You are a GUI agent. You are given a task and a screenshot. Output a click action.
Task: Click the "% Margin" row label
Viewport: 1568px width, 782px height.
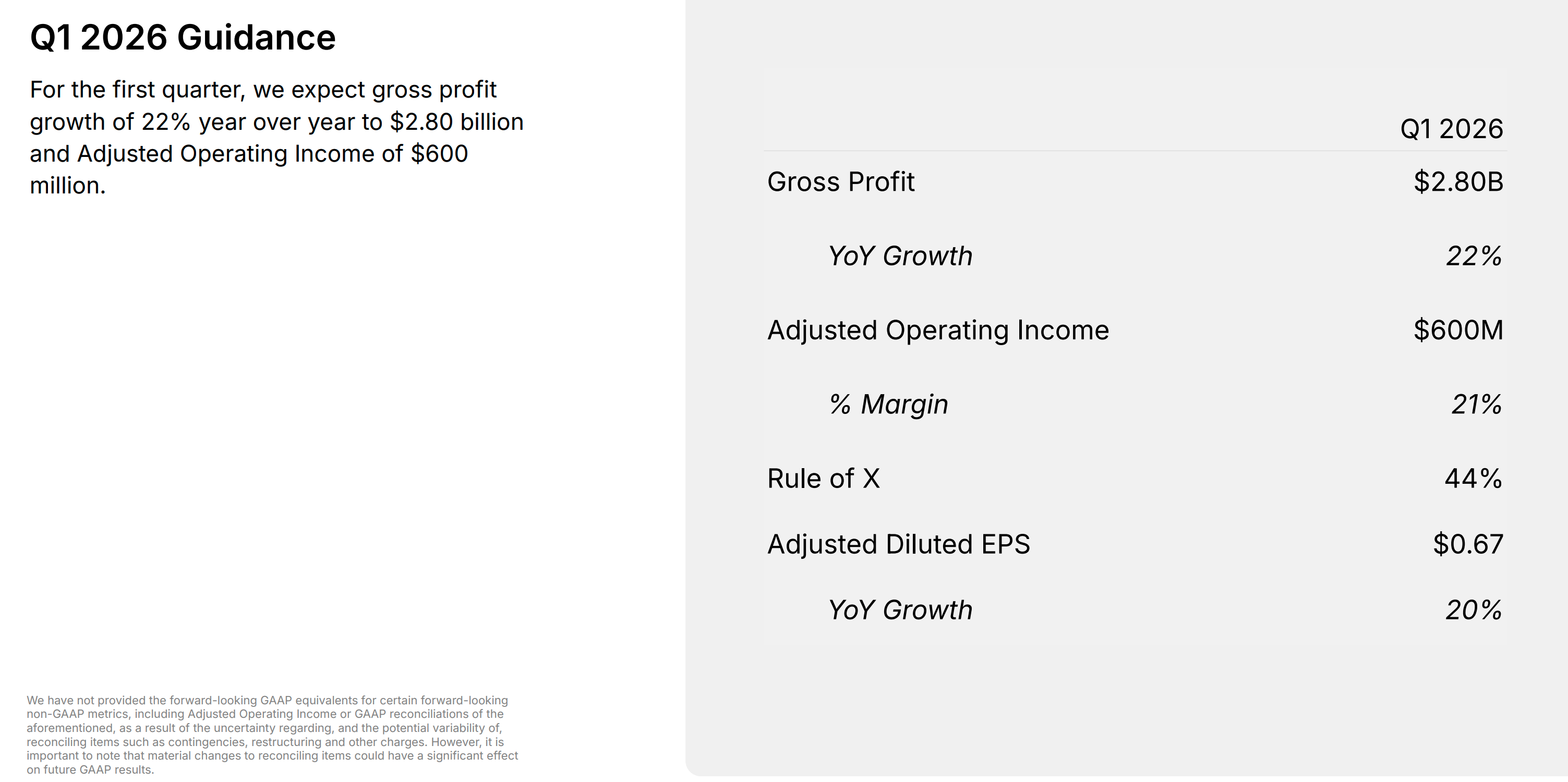889,405
